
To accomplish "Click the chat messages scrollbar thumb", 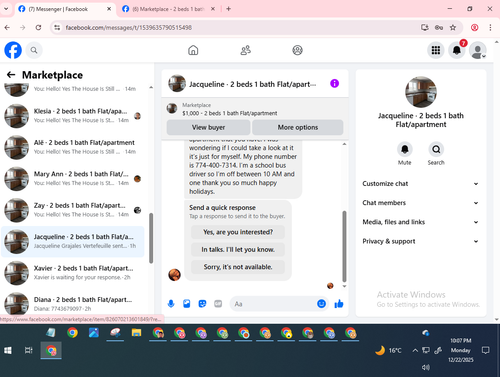I will (344, 246).
